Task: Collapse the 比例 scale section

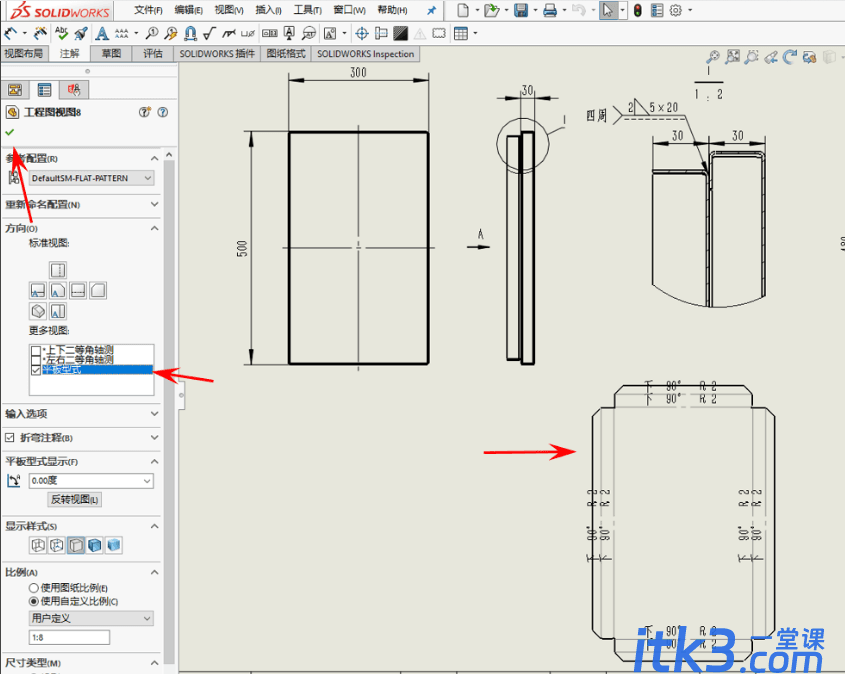Action: [x=155, y=572]
